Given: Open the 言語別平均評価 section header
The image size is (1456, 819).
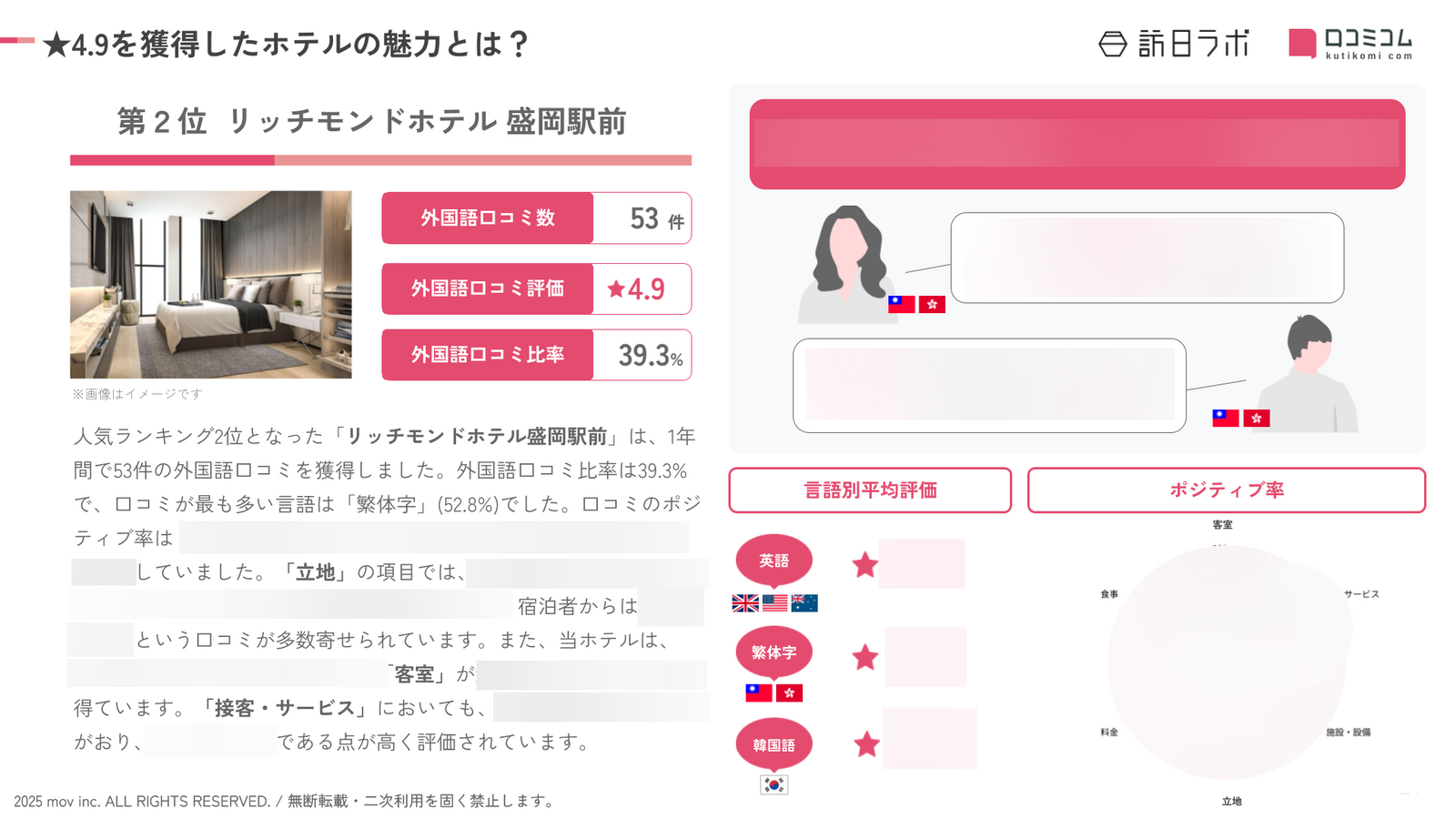Looking at the screenshot, I should click(870, 490).
